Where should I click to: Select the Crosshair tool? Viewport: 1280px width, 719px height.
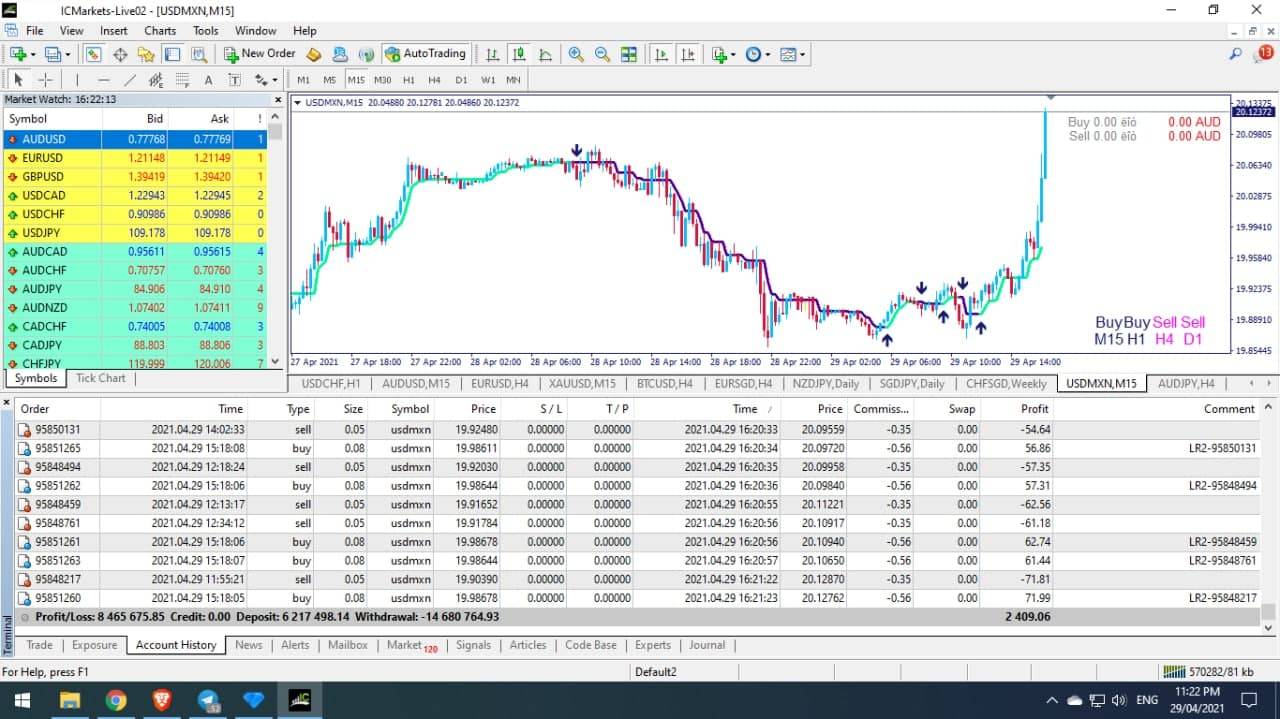tap(46, 80)
